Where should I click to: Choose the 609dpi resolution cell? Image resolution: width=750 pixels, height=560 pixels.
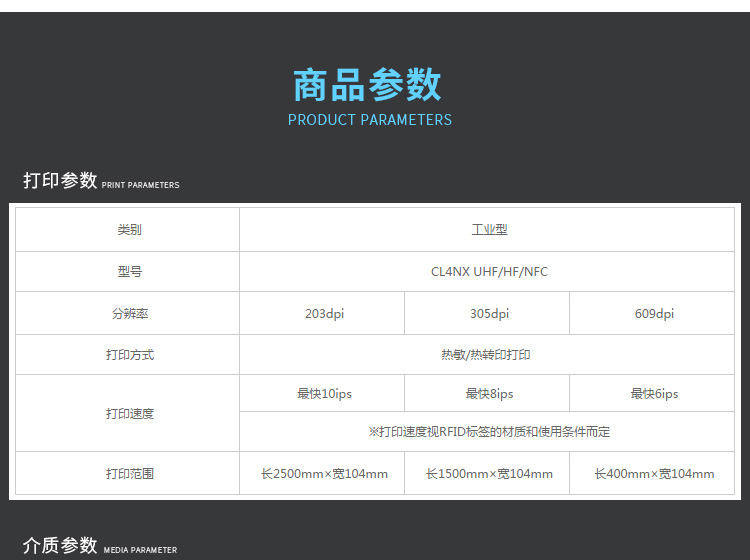pyautogui.click(x=654, y=314)
